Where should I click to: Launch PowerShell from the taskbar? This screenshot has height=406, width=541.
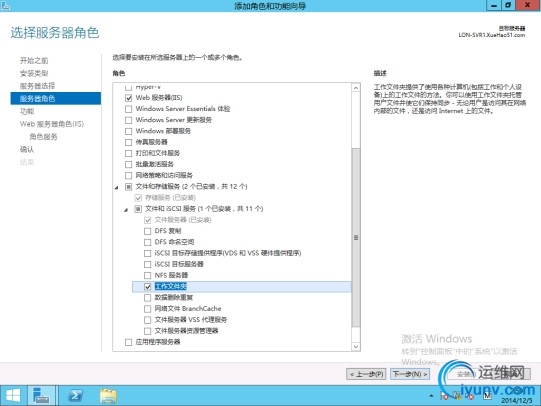pos(75,396)
